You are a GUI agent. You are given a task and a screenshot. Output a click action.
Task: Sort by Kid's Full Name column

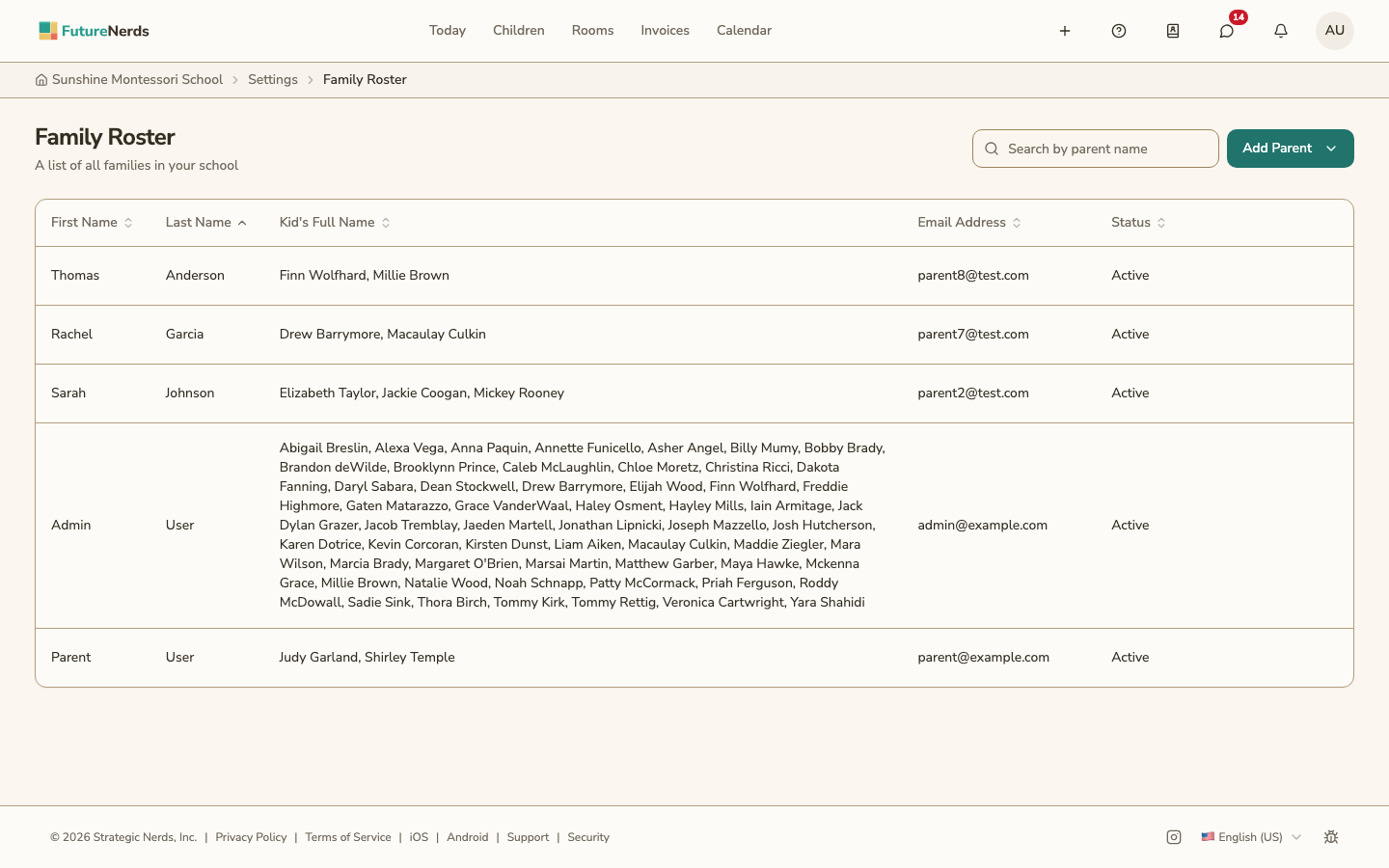(335, 223)
